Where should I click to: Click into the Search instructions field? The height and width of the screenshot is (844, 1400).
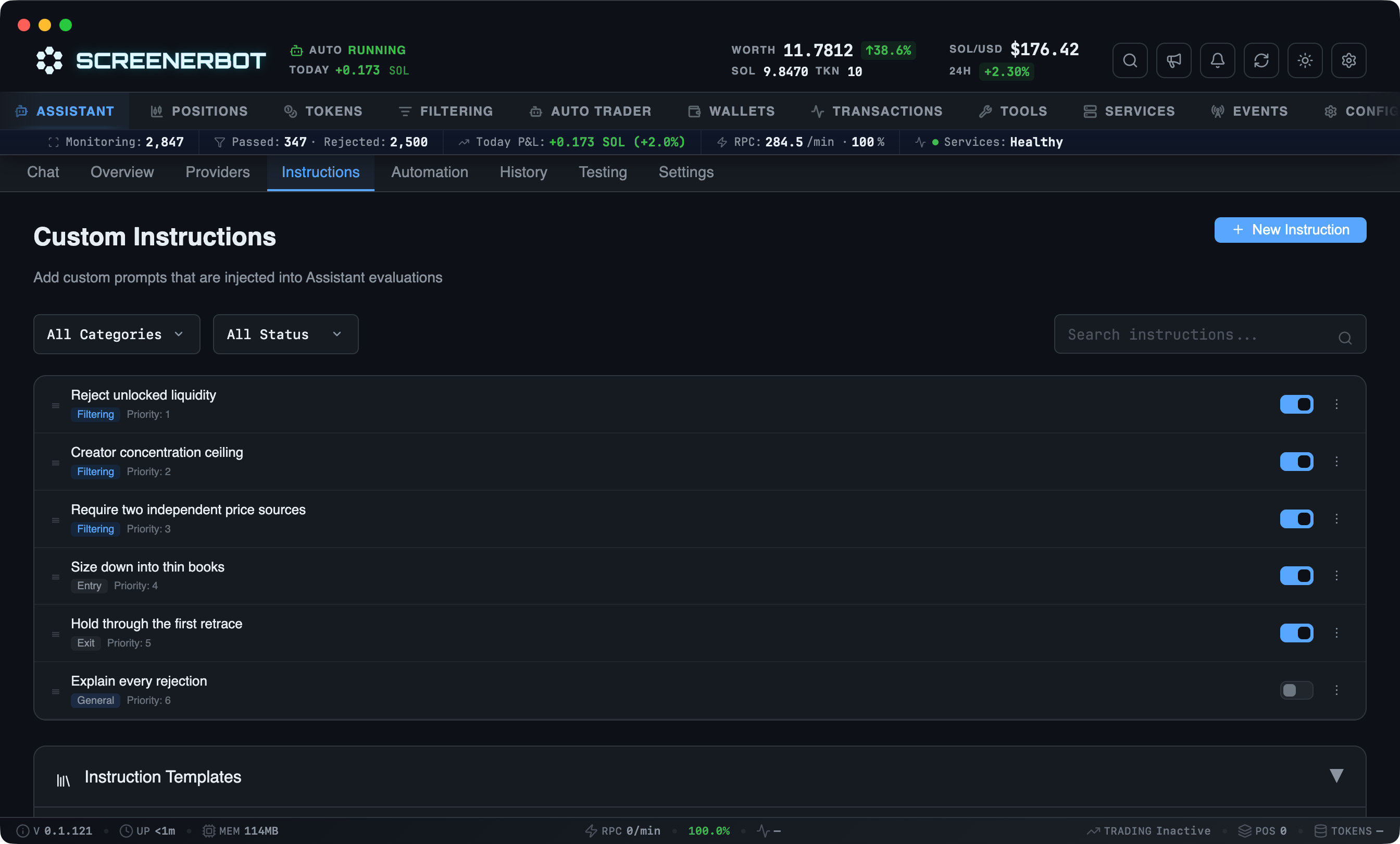point(1210,334)
